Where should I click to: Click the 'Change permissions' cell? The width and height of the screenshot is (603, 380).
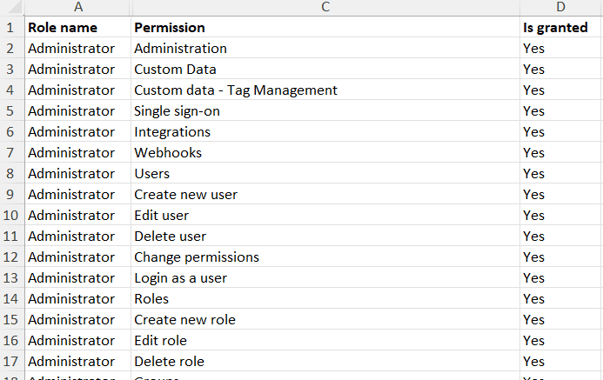click(x=325, y=257)
